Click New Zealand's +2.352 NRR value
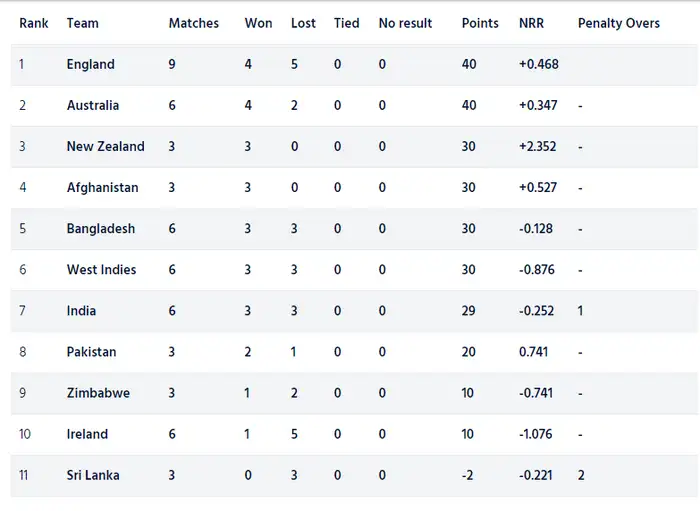Image resolution: width=700 pixels, height=511 pixels. [539, 146]
